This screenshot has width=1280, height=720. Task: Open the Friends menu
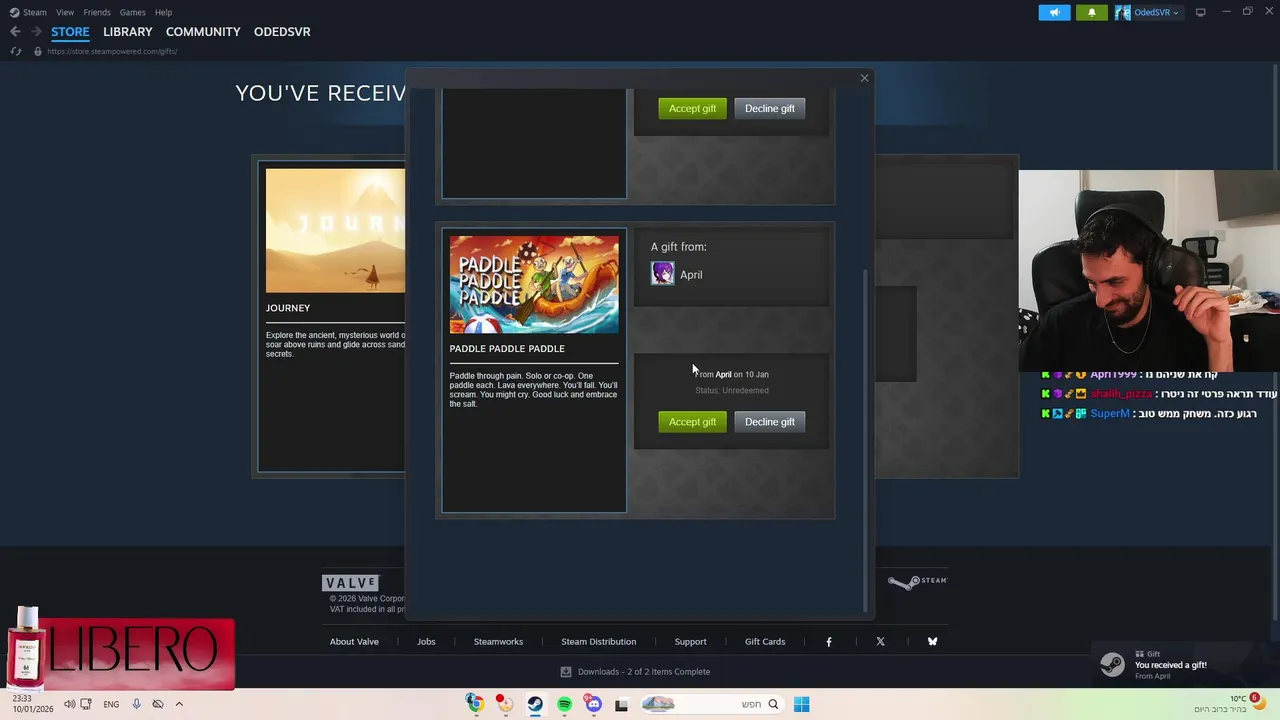click(x=97, y=12)
